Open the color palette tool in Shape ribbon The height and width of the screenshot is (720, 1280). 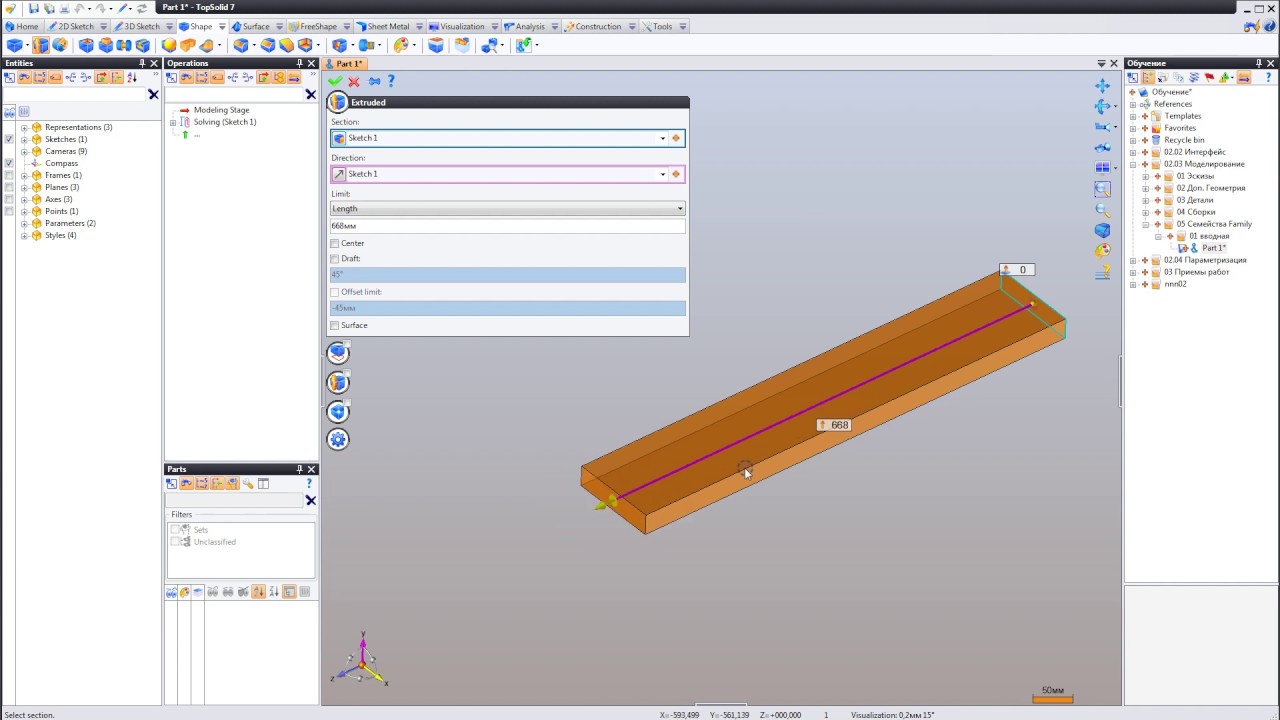pyautogui.click(x=401, y=45)
